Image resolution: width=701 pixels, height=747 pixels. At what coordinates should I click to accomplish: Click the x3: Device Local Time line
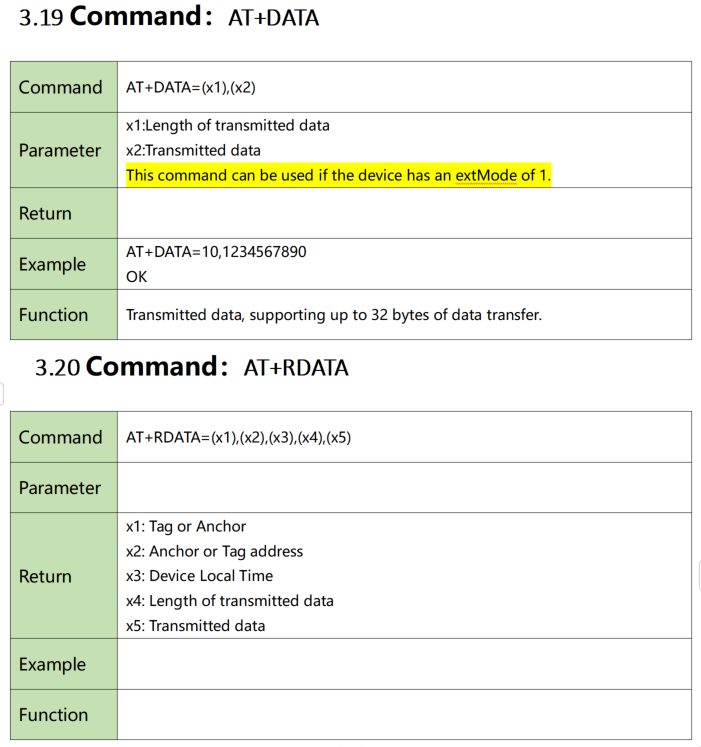coord(199,576)
